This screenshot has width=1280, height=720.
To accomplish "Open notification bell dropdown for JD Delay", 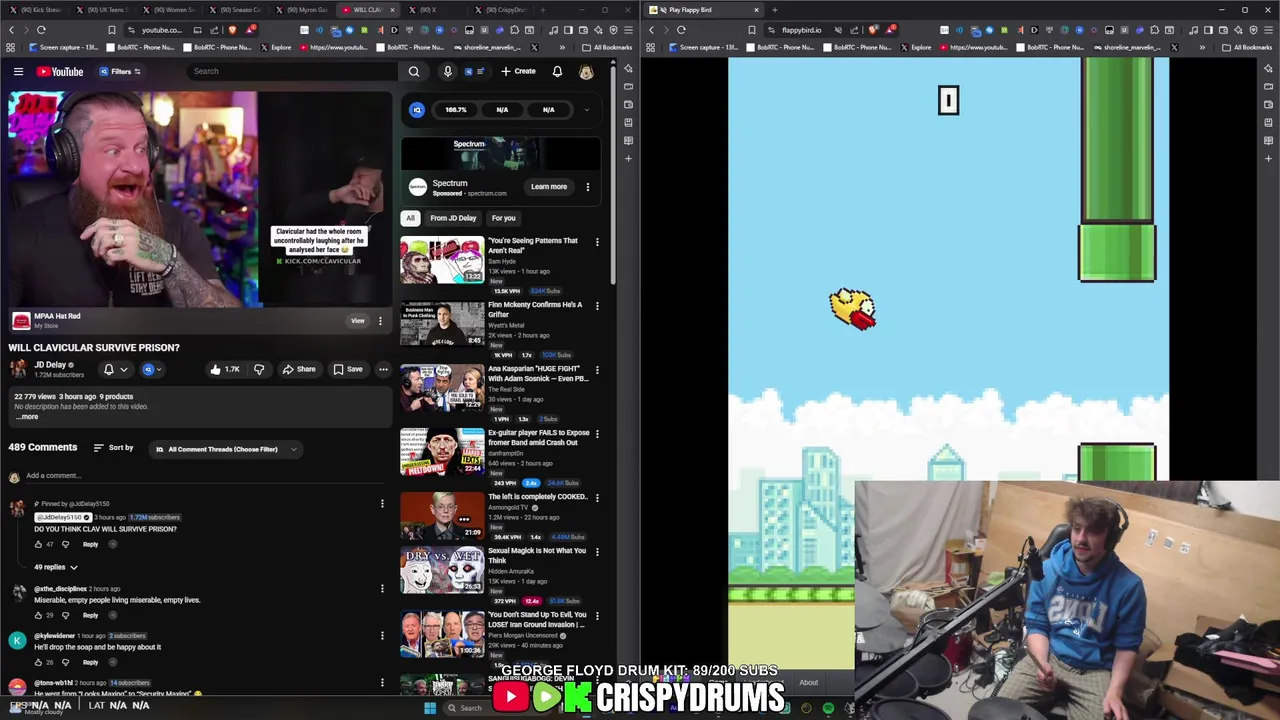I will pos(115,369).
